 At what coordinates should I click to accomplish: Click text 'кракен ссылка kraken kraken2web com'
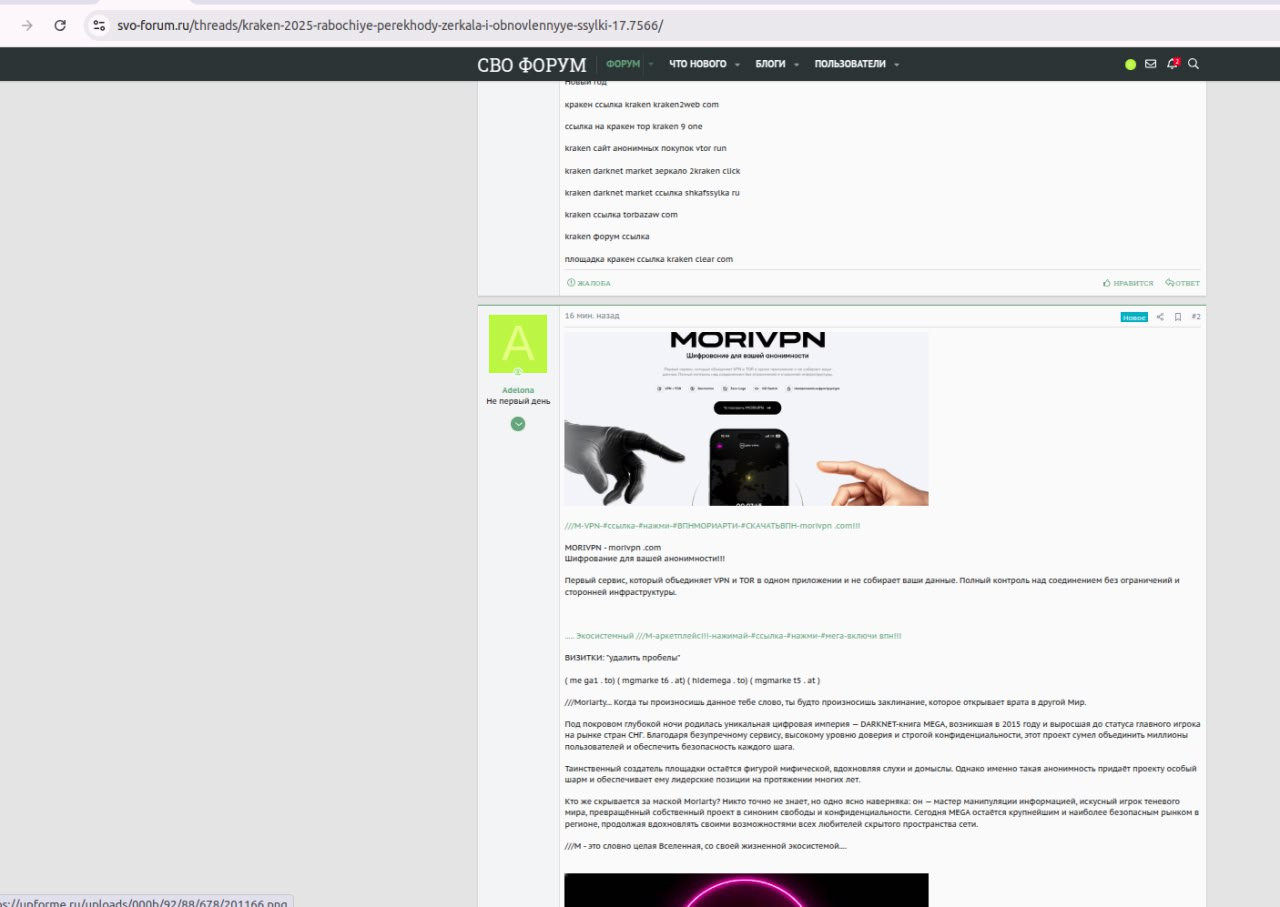[x=642, y=105]
